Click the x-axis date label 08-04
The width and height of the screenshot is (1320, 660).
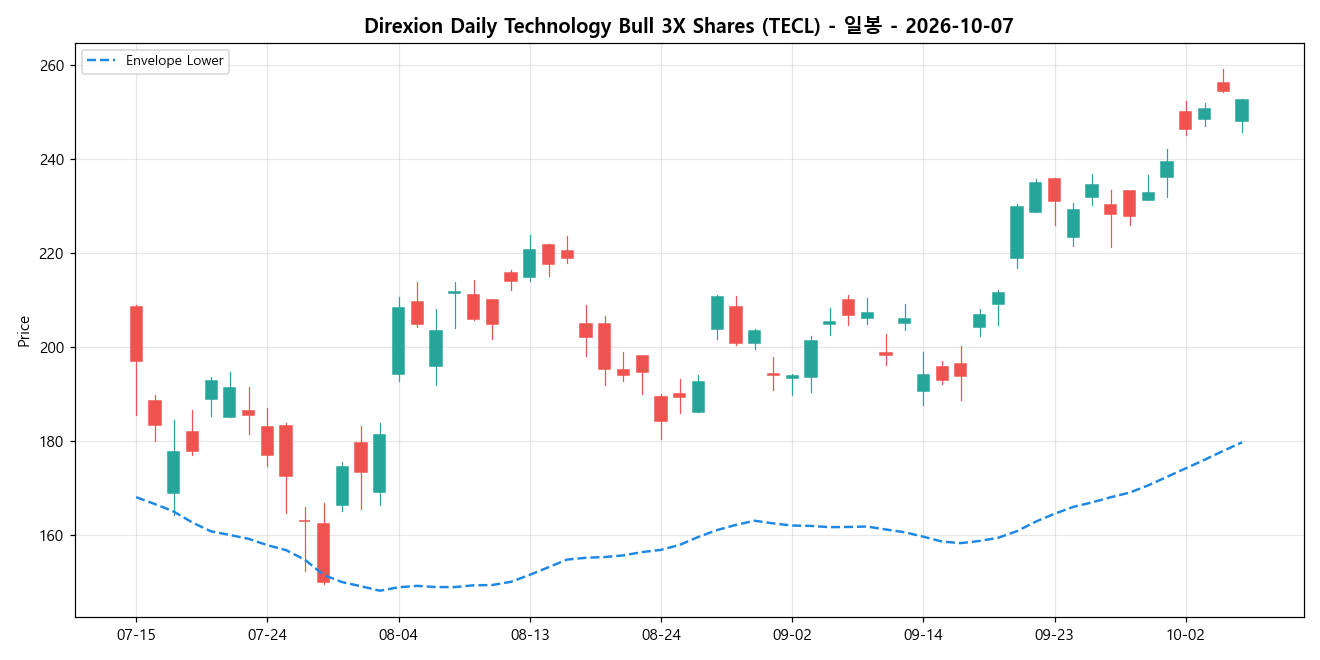pos(398,634)
